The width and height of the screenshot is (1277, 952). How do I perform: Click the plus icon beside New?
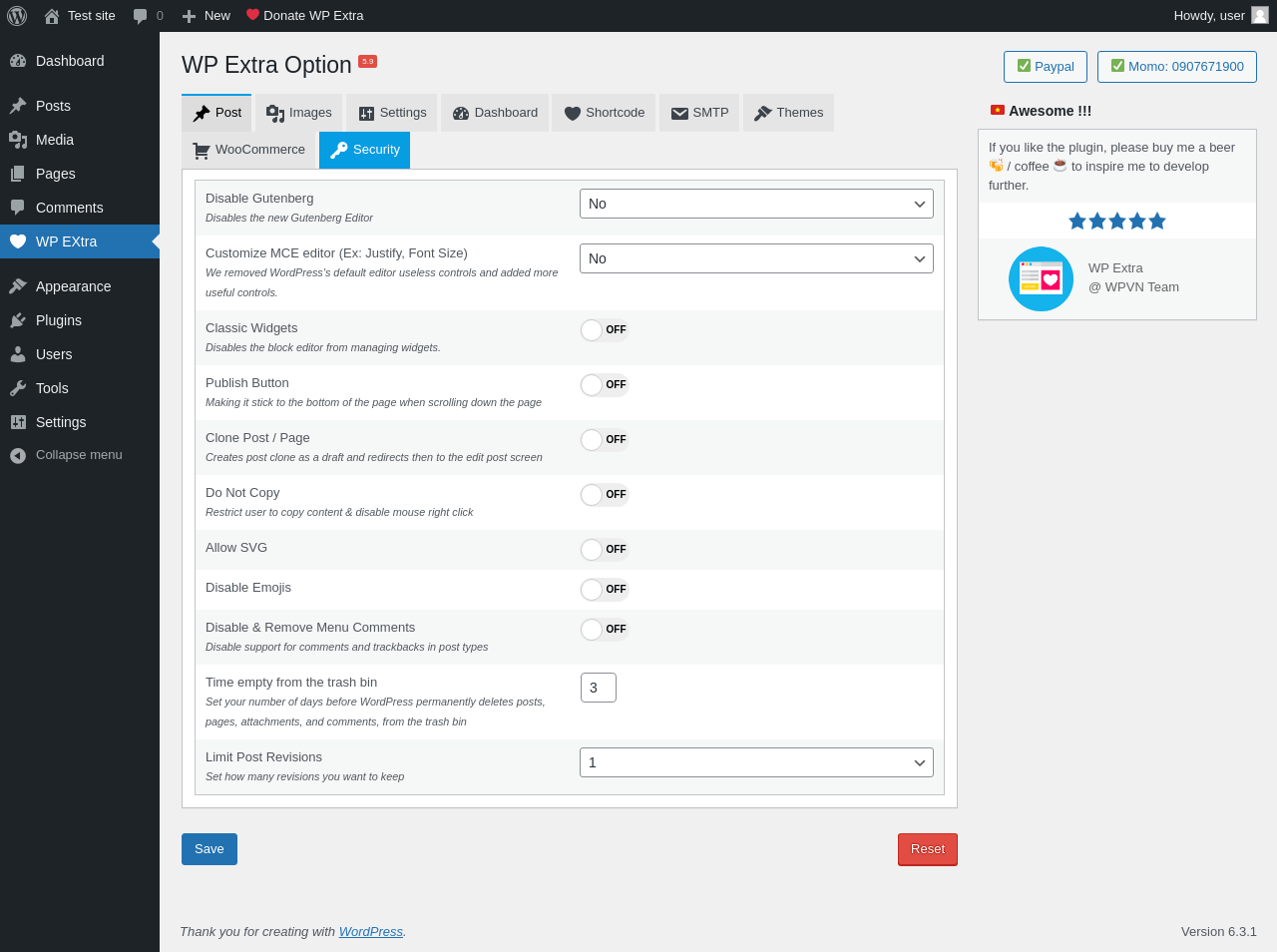click(190, 16)
